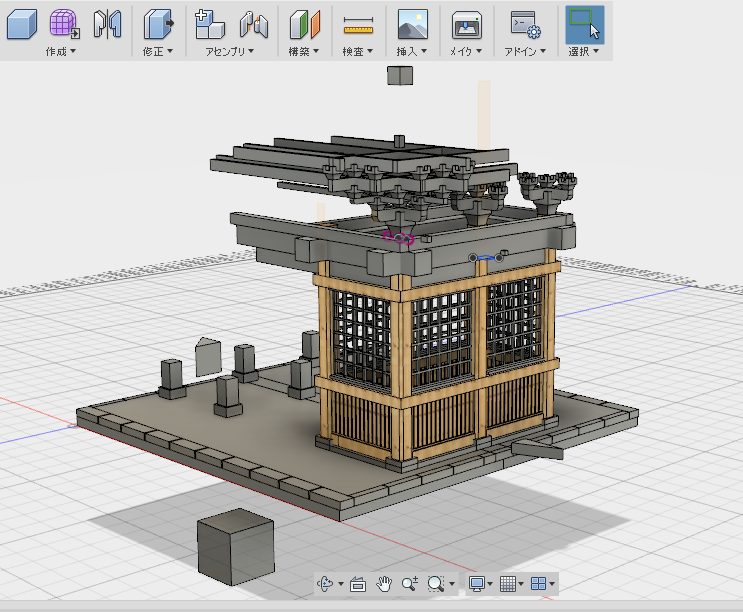Open the アセンブリ dropdown menu
743x612 pixels.
(x=229, y=51)
